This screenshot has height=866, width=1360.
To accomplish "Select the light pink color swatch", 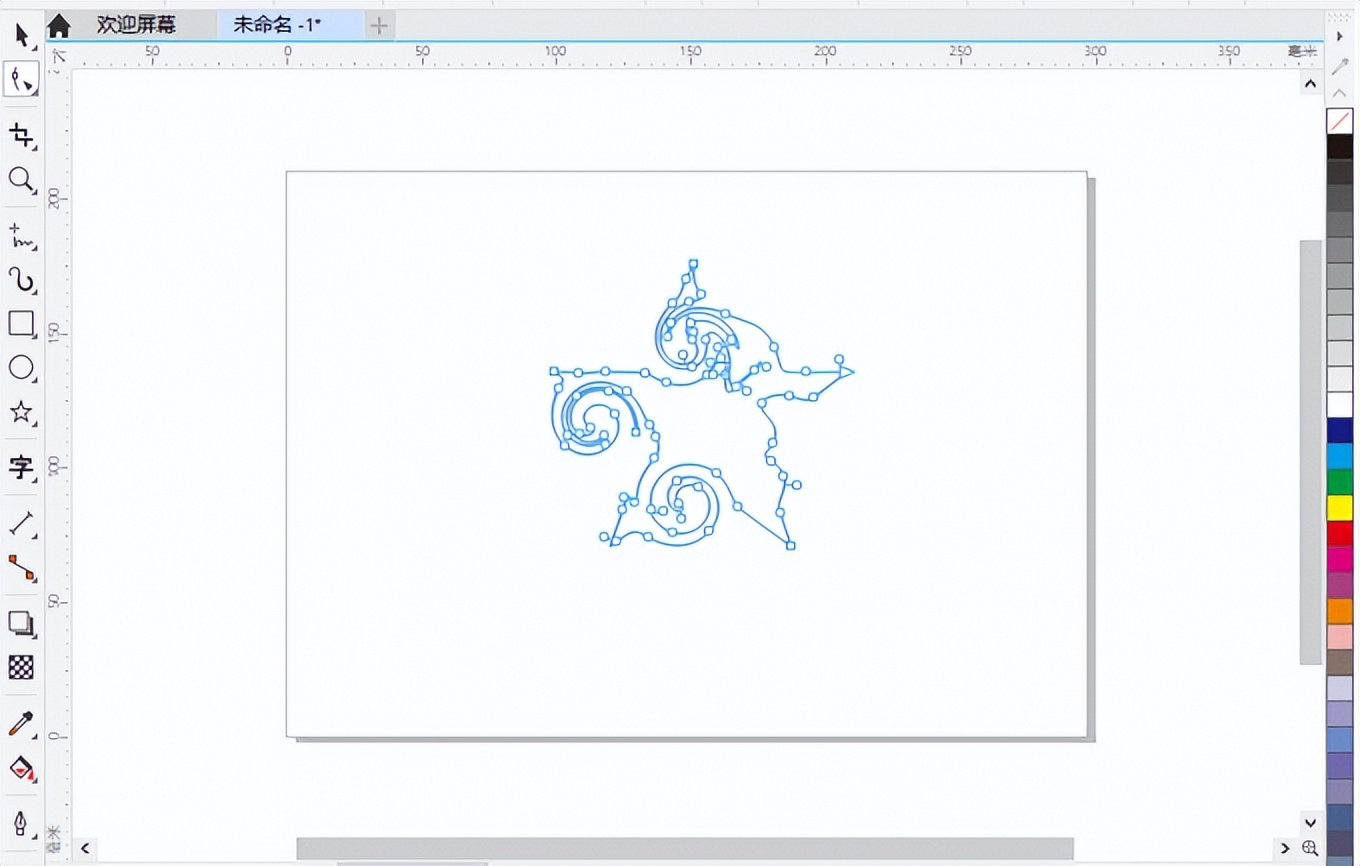I will coord(1340,637).
